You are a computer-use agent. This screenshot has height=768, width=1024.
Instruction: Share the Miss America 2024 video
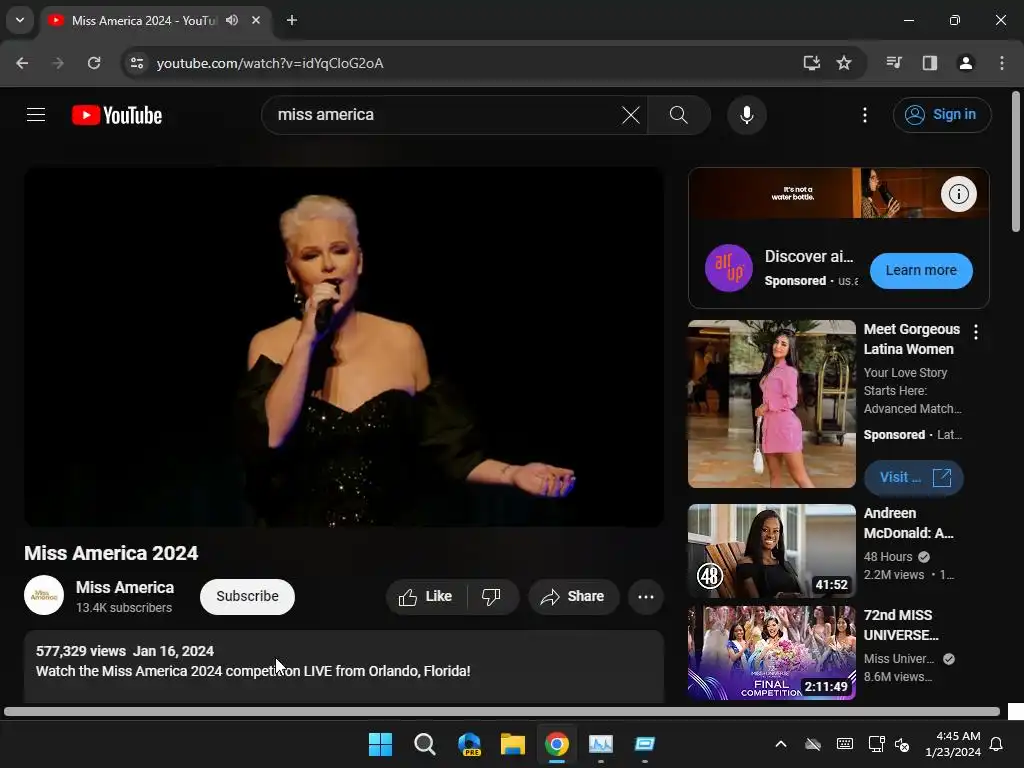(x=573, y=596)
